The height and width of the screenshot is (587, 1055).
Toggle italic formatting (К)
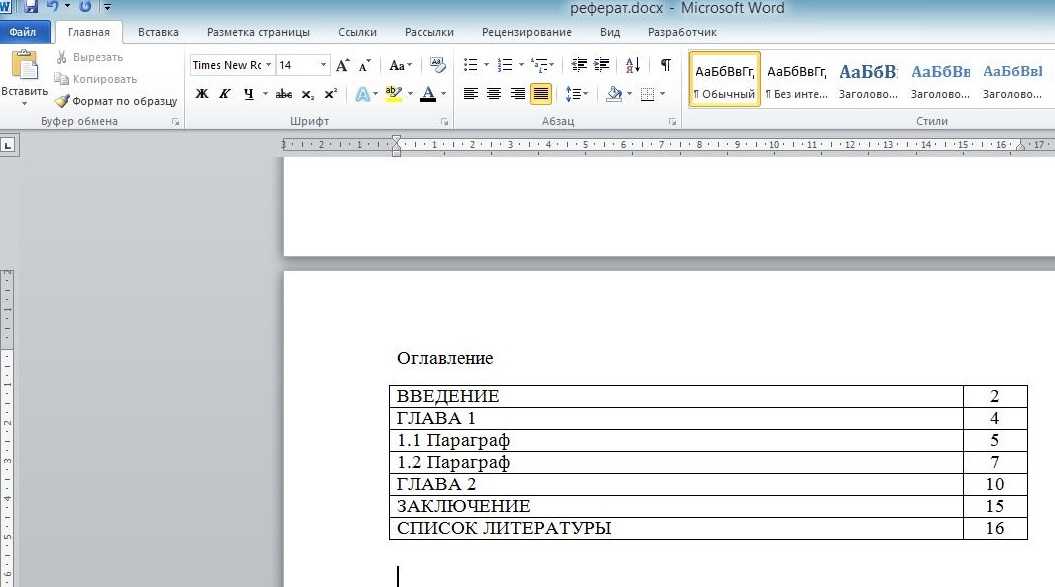pyautogui.click(x=225, y=94)
